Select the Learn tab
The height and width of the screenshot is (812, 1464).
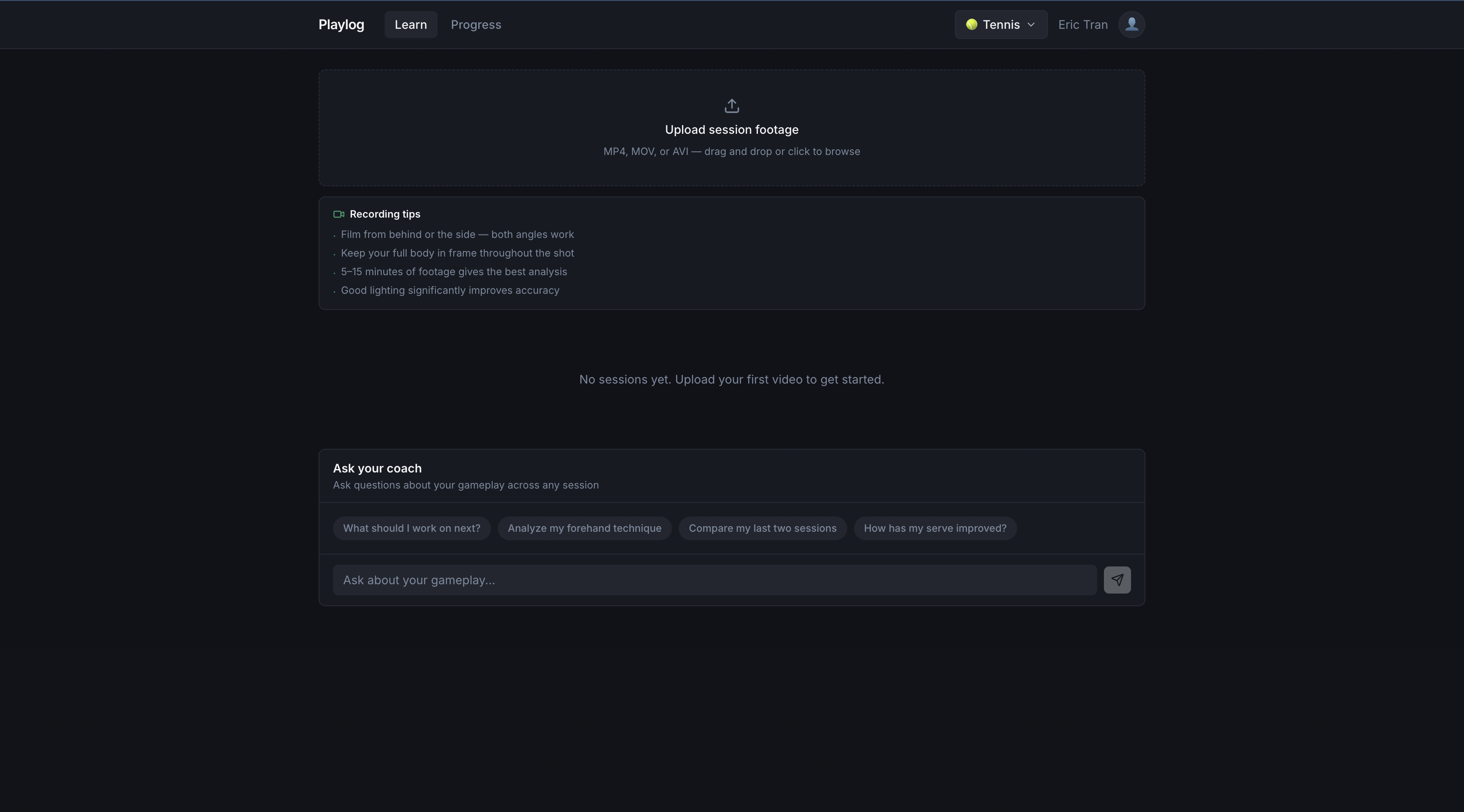pyautogui.click(x=410, y=25)
